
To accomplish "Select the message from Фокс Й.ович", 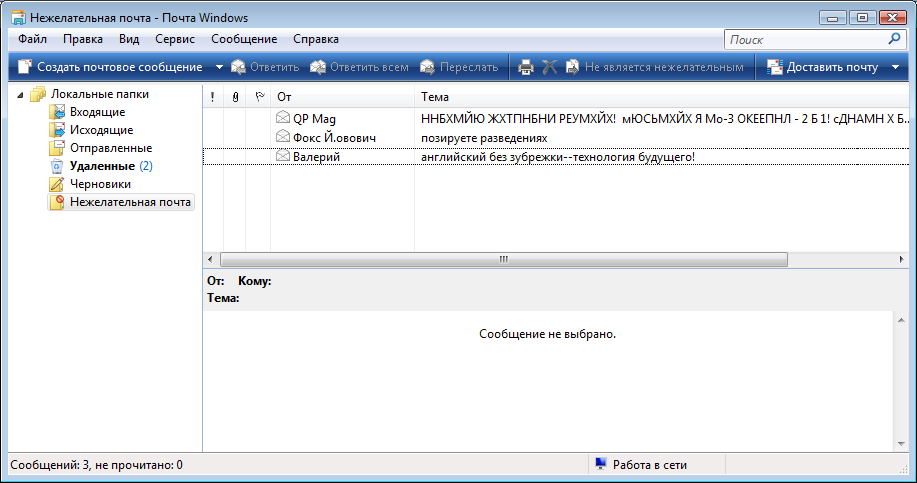I will click(556, 138).
